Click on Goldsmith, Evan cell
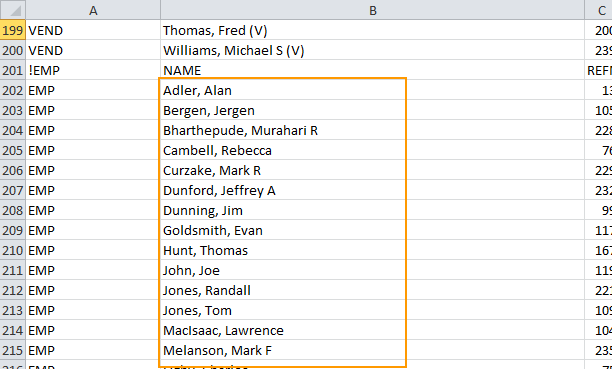 372,230
